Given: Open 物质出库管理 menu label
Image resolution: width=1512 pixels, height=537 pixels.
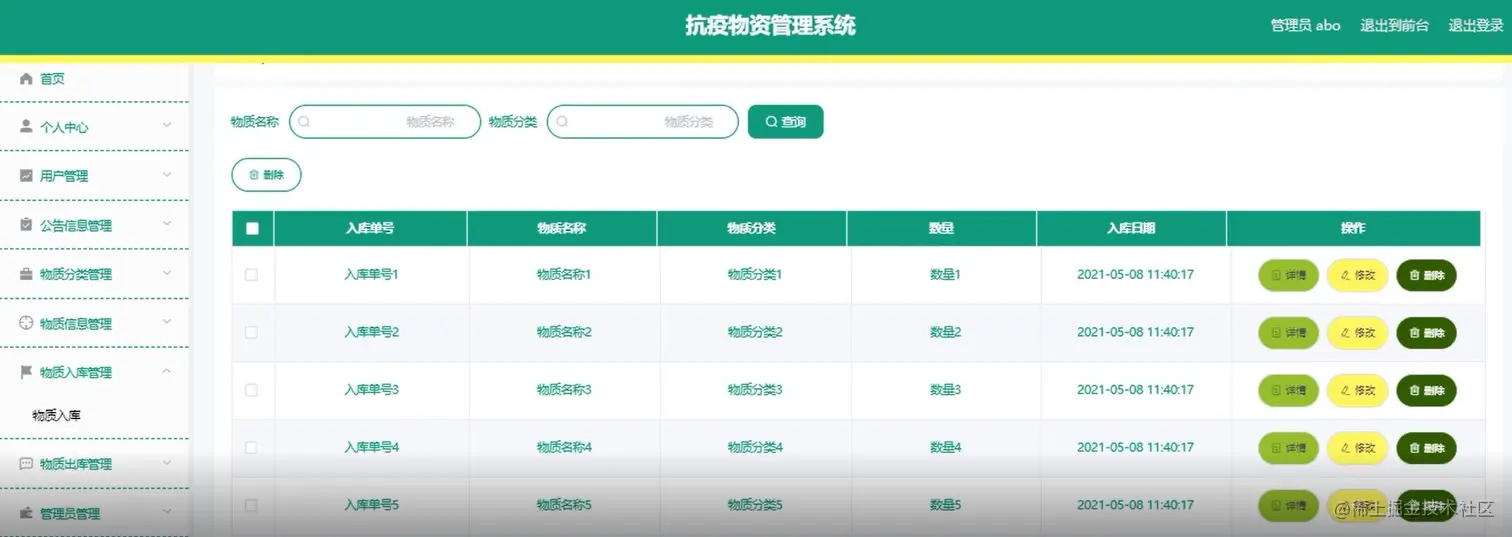Looking at the screenshot, I should 76,464.
